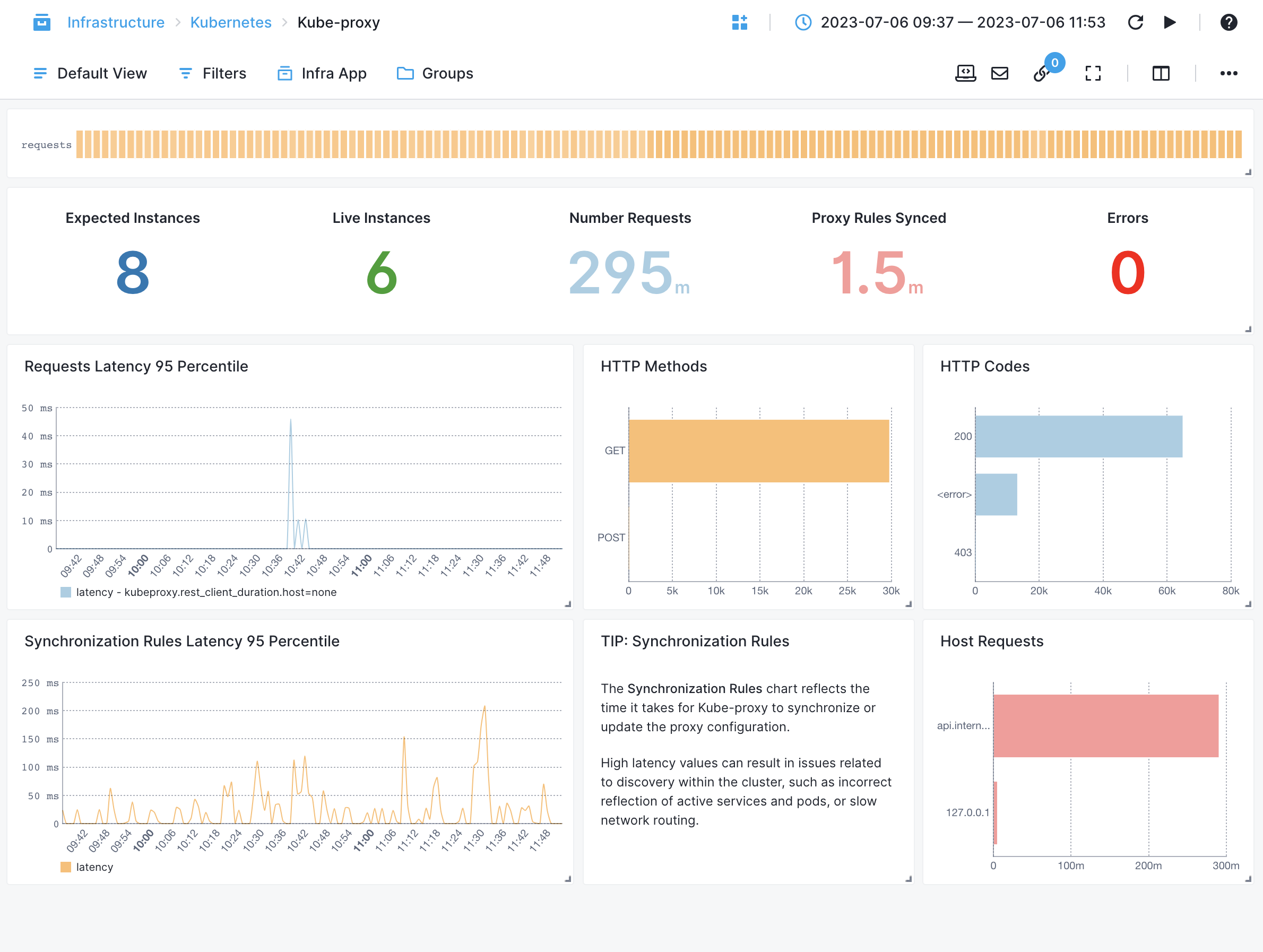
Task: Grab resize handle of Host Requests panel
Action: [1248, 879]
